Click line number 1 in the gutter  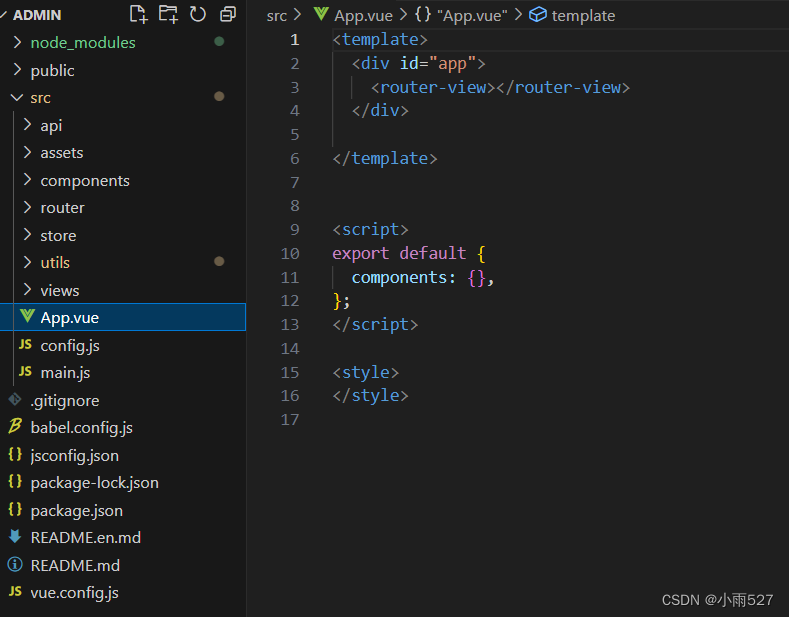point(295,39)
